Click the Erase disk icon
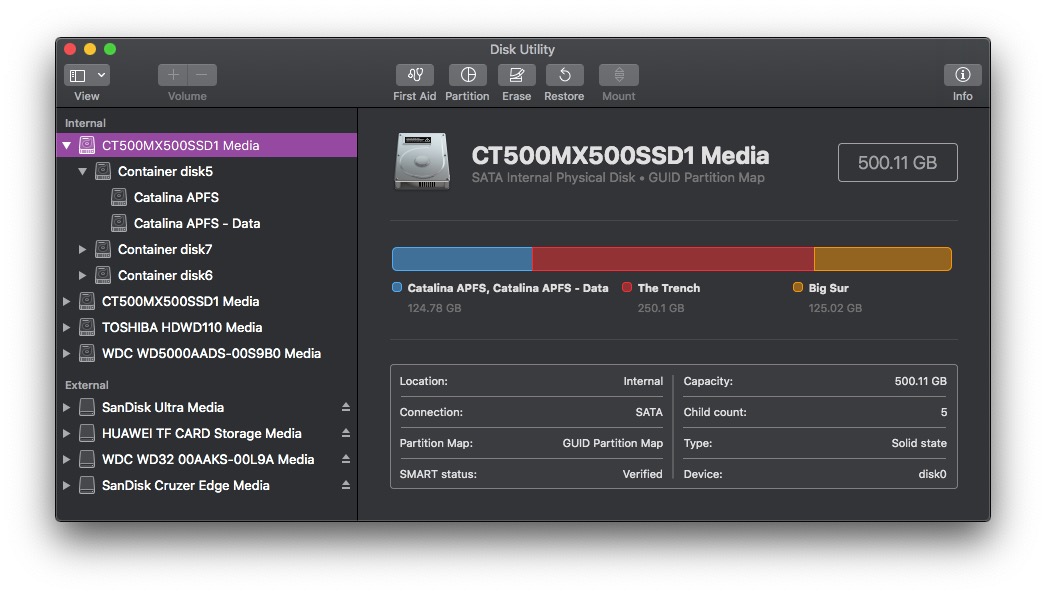Viewport: 1046px width, 595px height. pyautogui.click(x=516, y=75)
